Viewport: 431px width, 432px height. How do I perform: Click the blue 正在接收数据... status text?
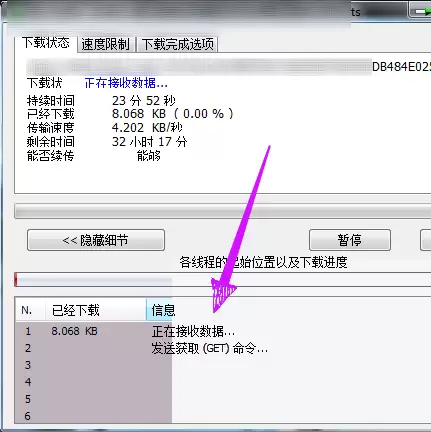point(126,83)
